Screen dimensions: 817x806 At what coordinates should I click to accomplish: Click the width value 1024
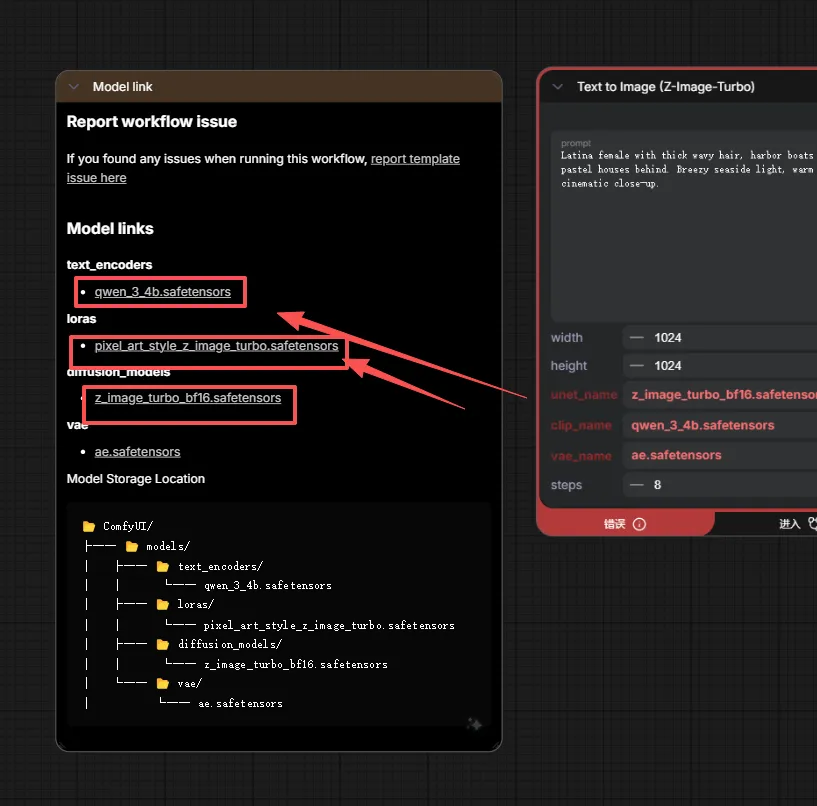(x=667, y=338)
